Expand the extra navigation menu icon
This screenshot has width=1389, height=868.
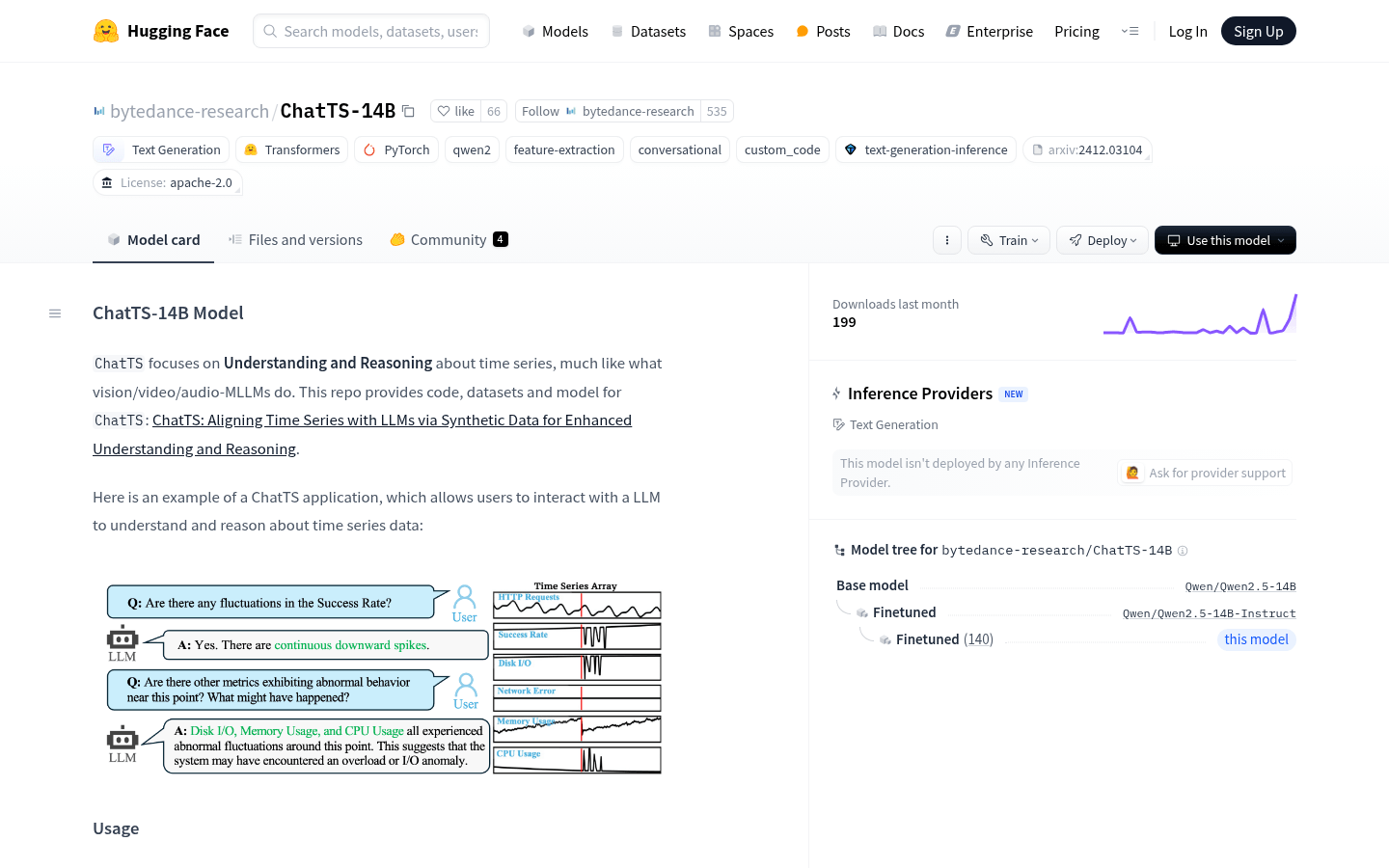pos(1130,31)
